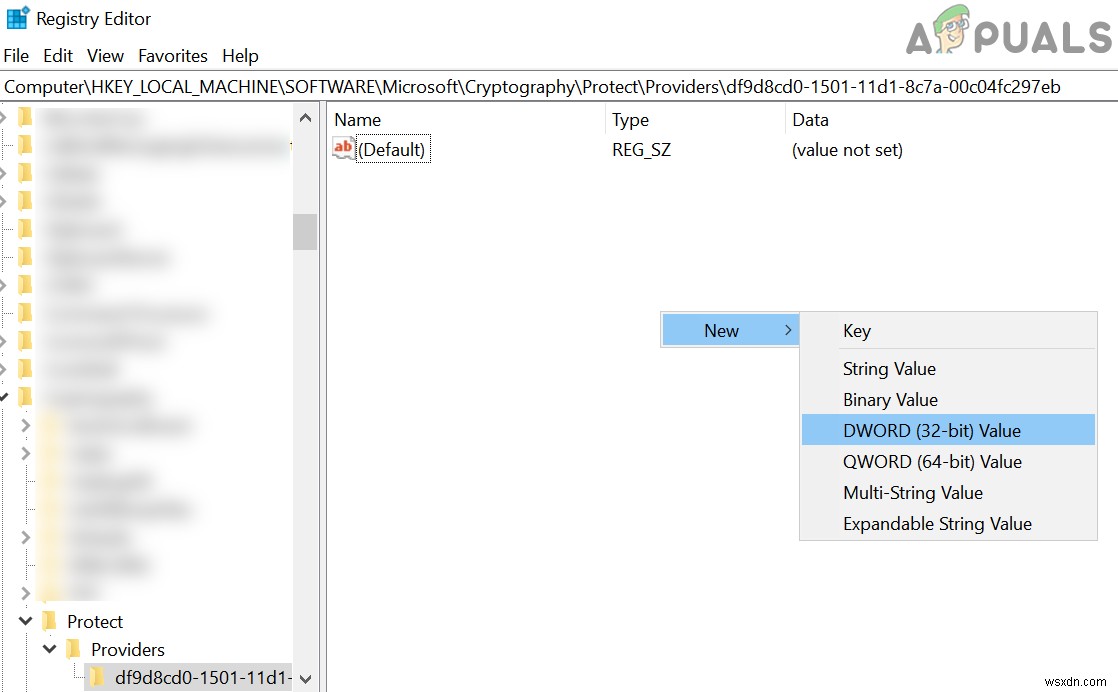Click the tree scrollbar up arrow
Image resolution: width=1118 pixels, height=692 pixels.
pos(305,118)
